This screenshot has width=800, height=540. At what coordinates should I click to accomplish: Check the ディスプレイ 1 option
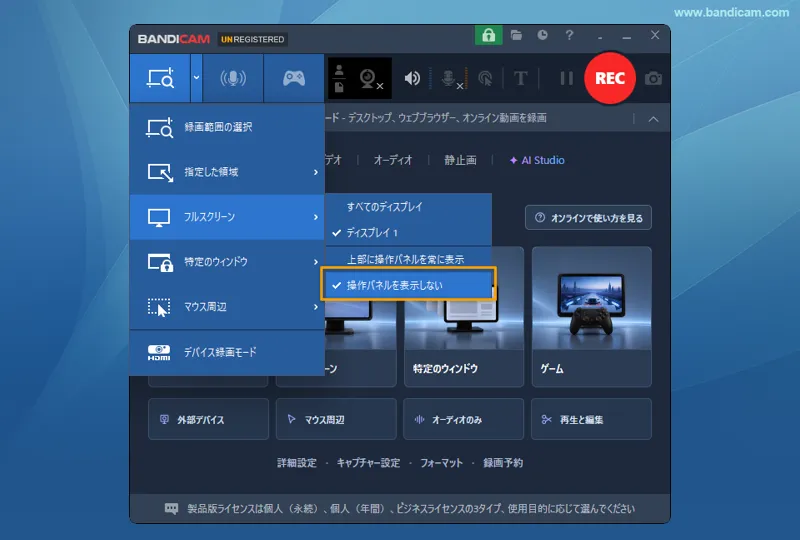tap(408, 233)
